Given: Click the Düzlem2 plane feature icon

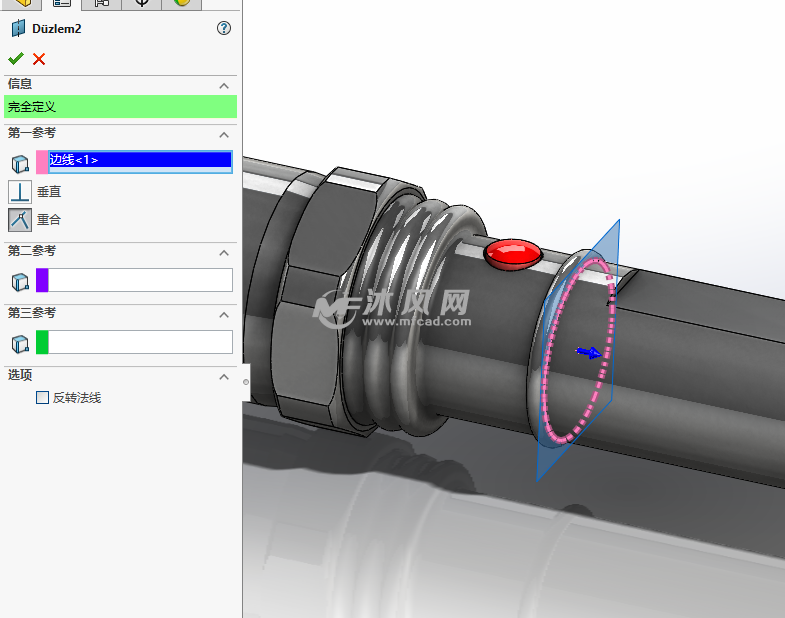Looking at the screenshot, I should (19, 29).
